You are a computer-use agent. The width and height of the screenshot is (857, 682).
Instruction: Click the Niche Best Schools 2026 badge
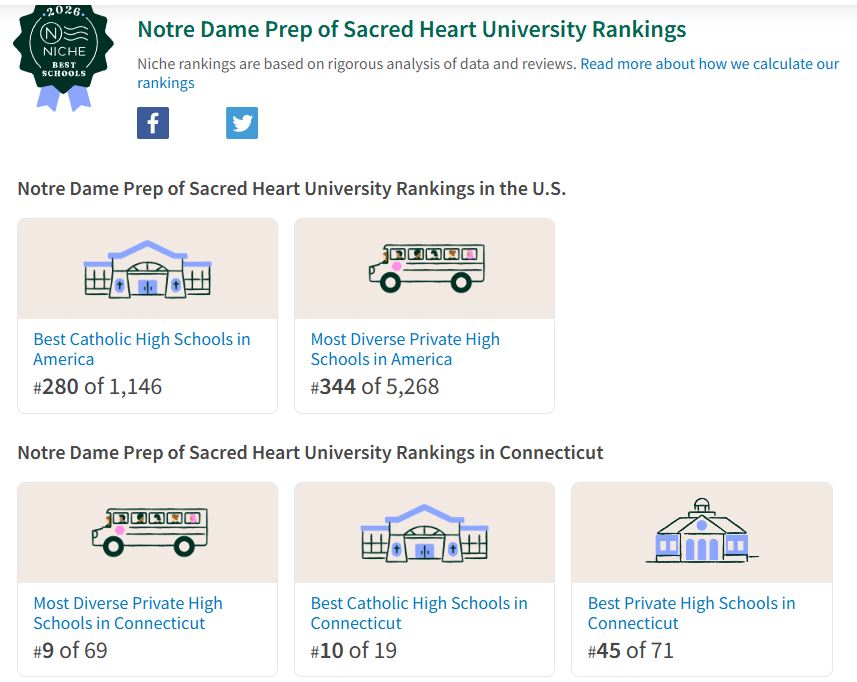coord(63,57)
